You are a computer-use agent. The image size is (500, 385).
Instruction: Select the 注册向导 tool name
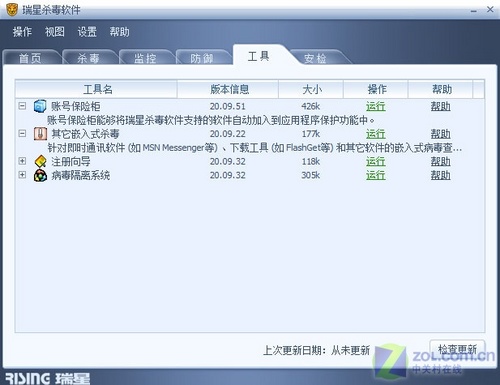(x=71, y=161)
